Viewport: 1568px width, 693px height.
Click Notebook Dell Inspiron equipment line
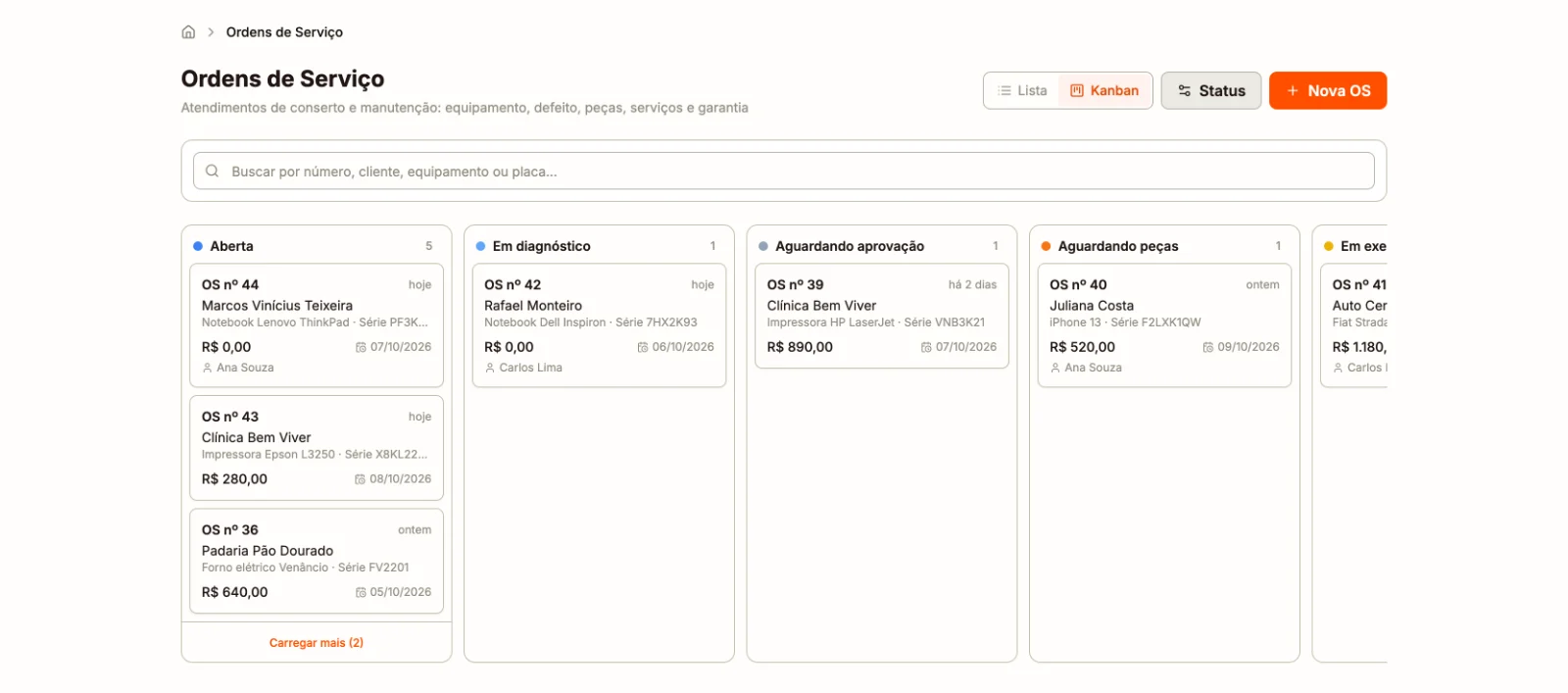[x=591, y=322]
